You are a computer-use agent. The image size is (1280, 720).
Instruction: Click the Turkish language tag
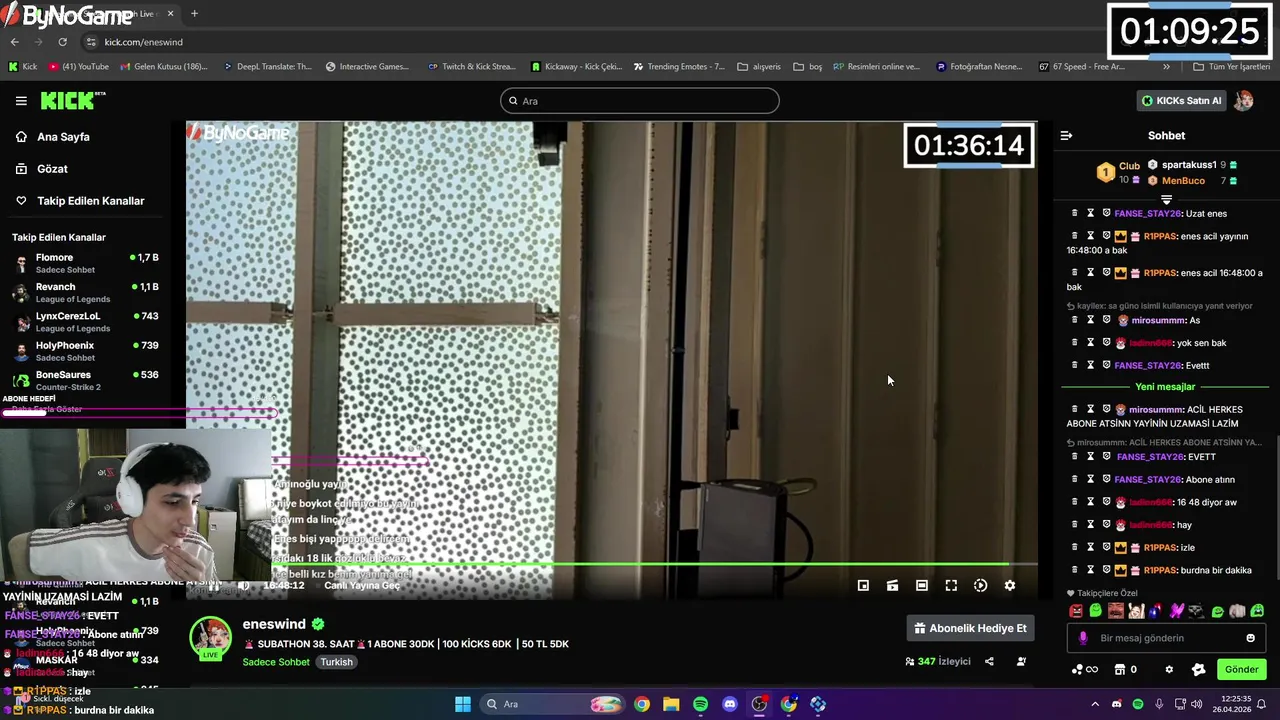pyautogui.click(x=336, y=662)
